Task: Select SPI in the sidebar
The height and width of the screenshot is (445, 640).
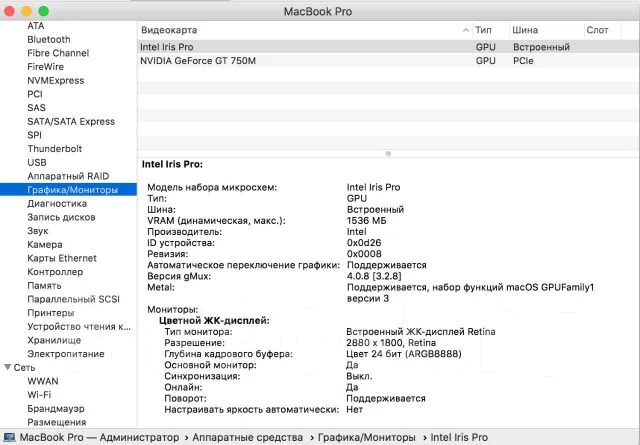Action: point(34,135)
